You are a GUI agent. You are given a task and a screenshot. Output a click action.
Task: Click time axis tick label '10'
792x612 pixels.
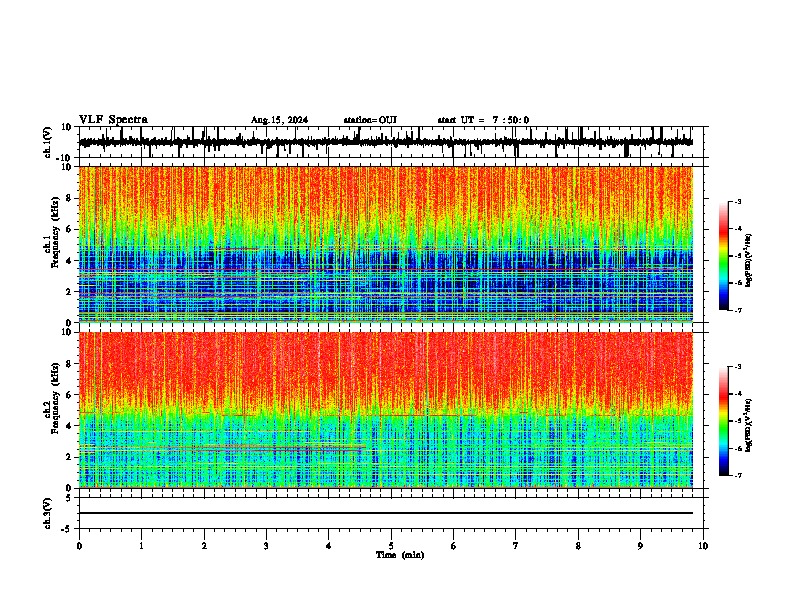(x=703, y=546)
